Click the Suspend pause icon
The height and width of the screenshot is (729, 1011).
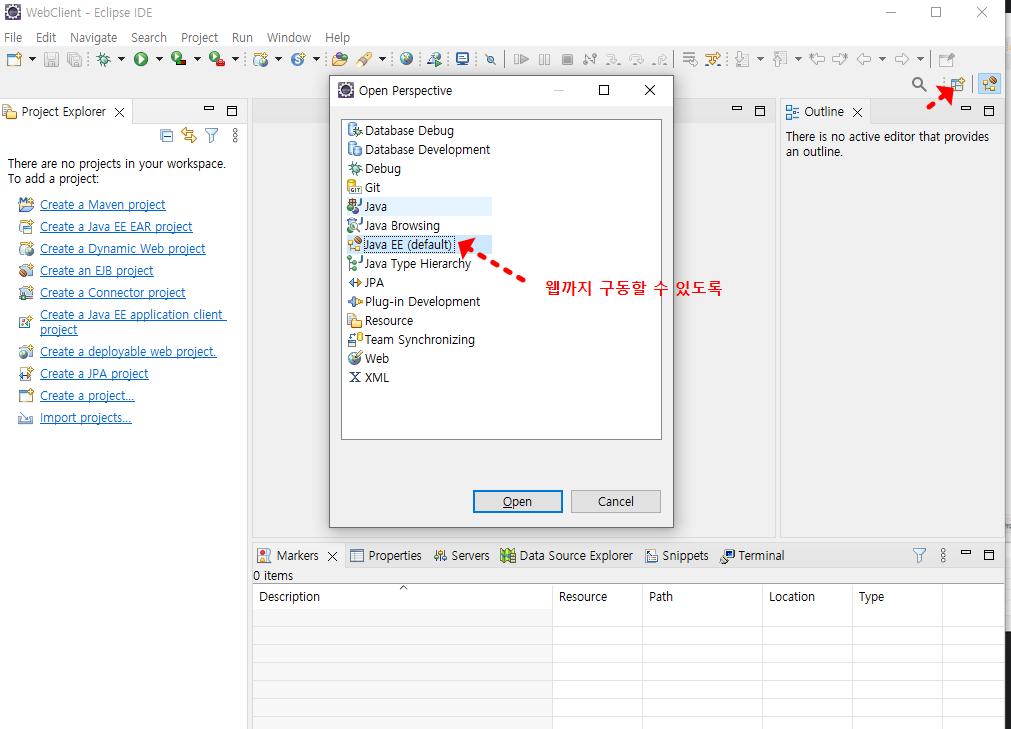click(544, 59)
